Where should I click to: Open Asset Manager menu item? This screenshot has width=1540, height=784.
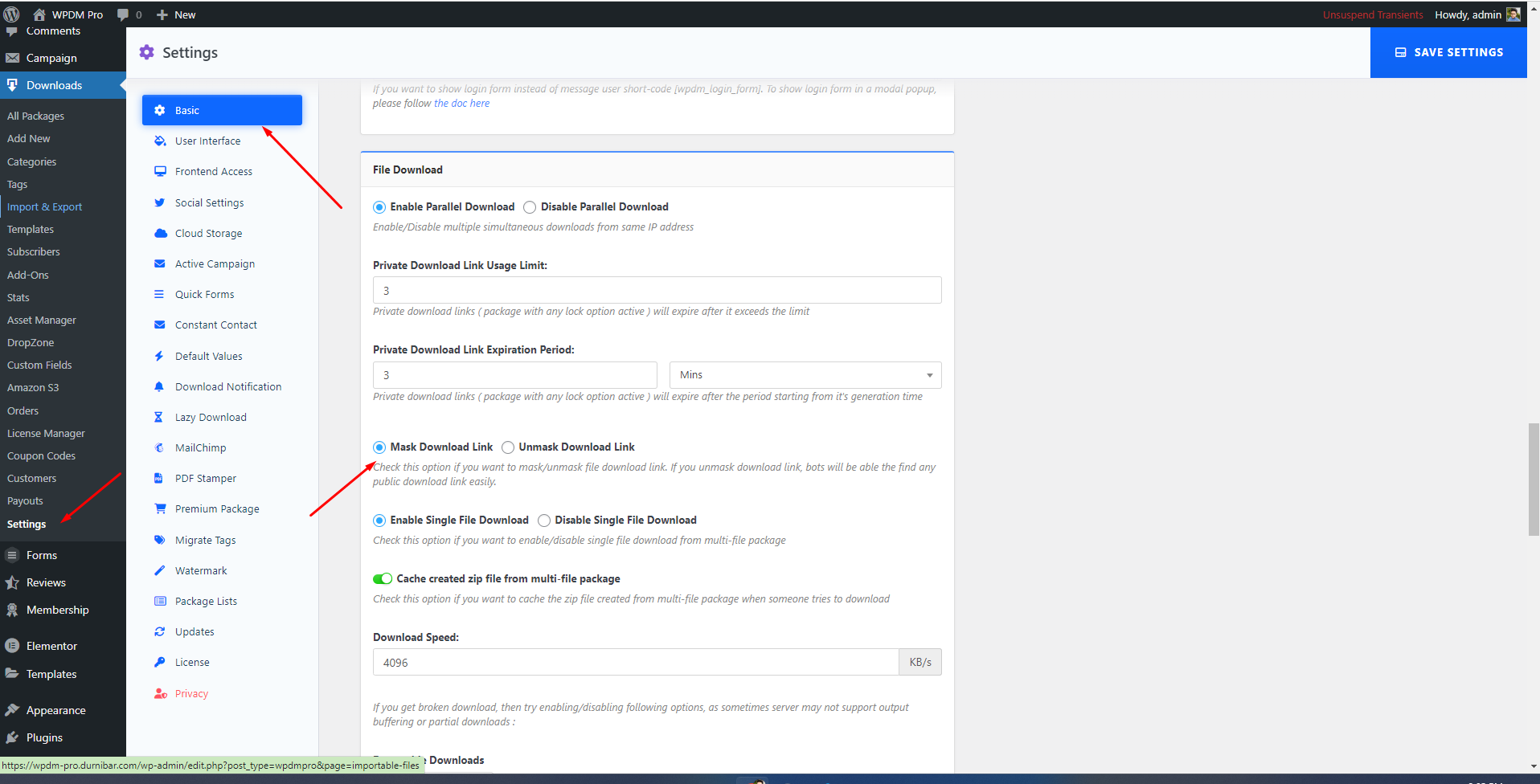coord(42,320)
